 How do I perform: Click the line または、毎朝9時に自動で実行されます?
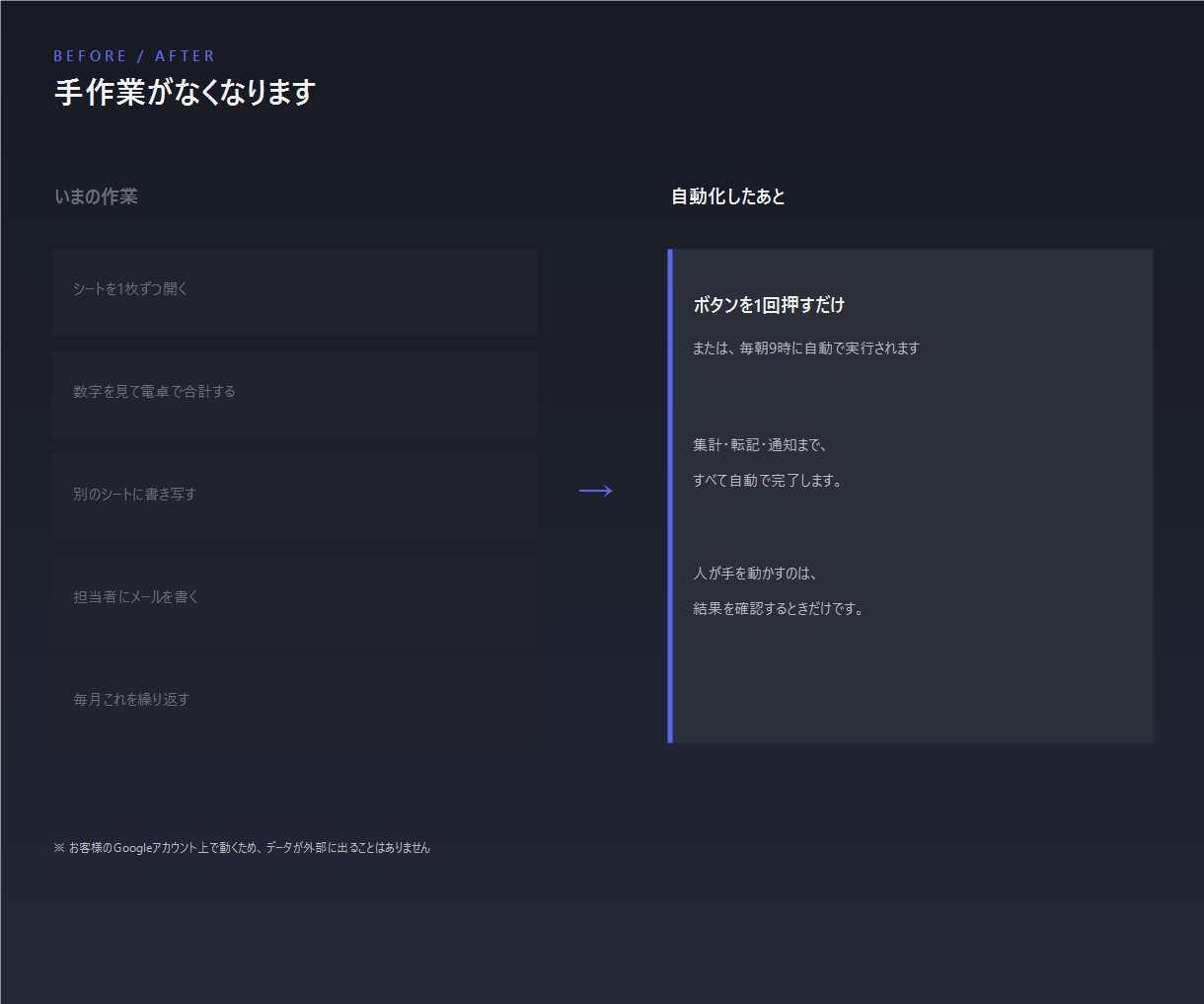click(806, 348)
